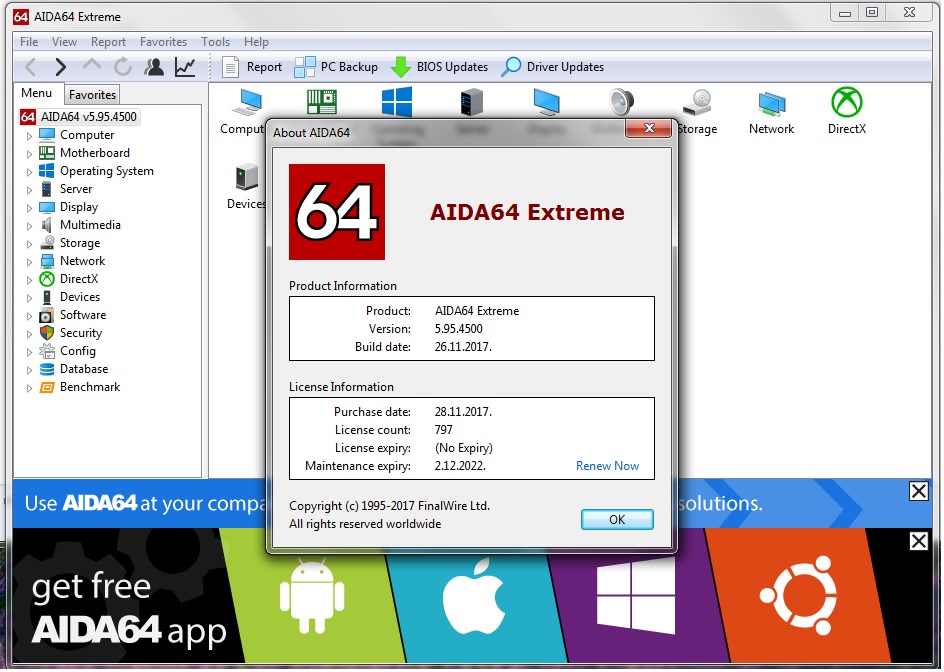Expand the Software tree node arrow
The image size is (944, 672).
[29, 316]
